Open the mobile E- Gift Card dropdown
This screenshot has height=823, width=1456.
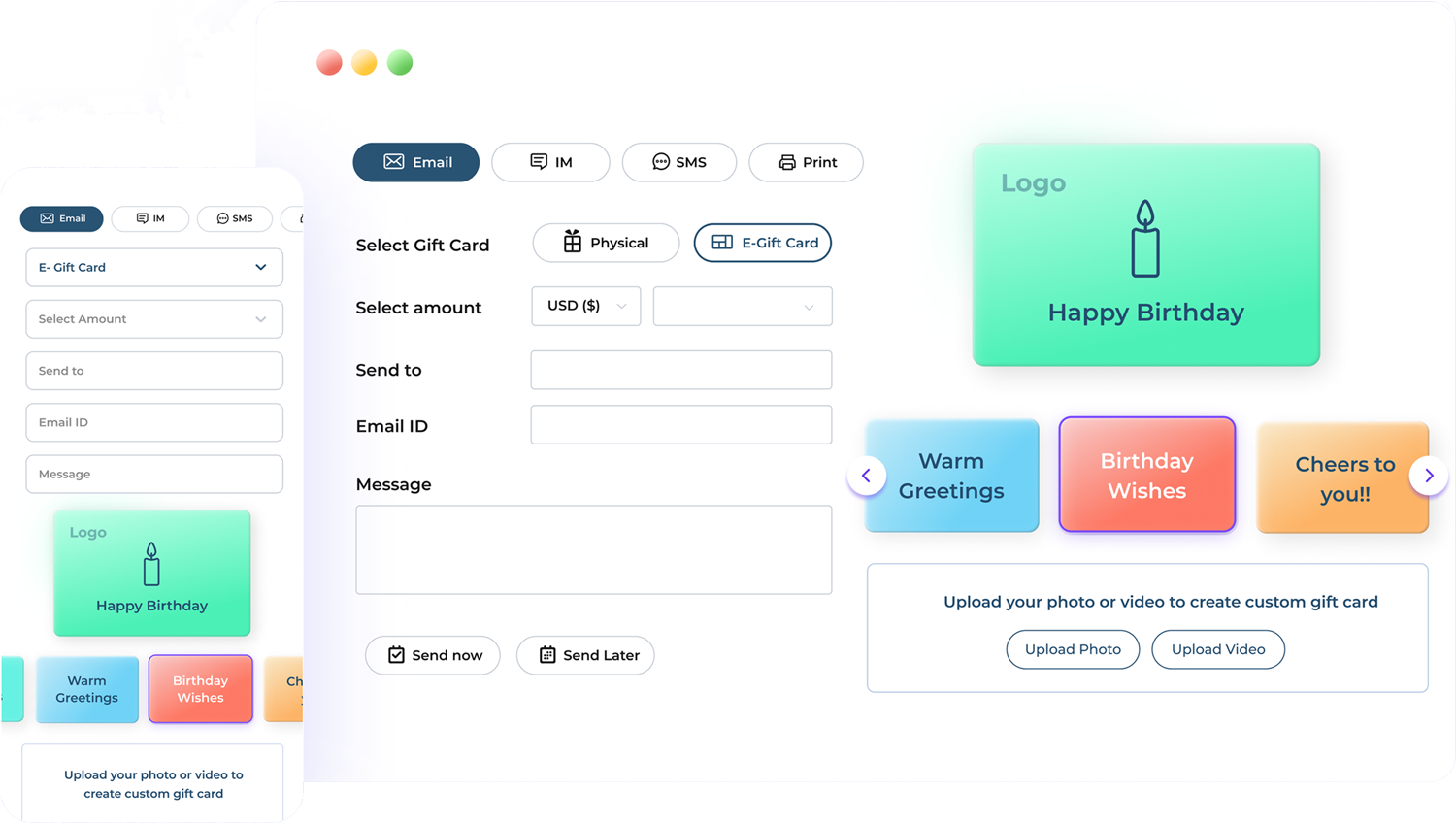(154, 268)
